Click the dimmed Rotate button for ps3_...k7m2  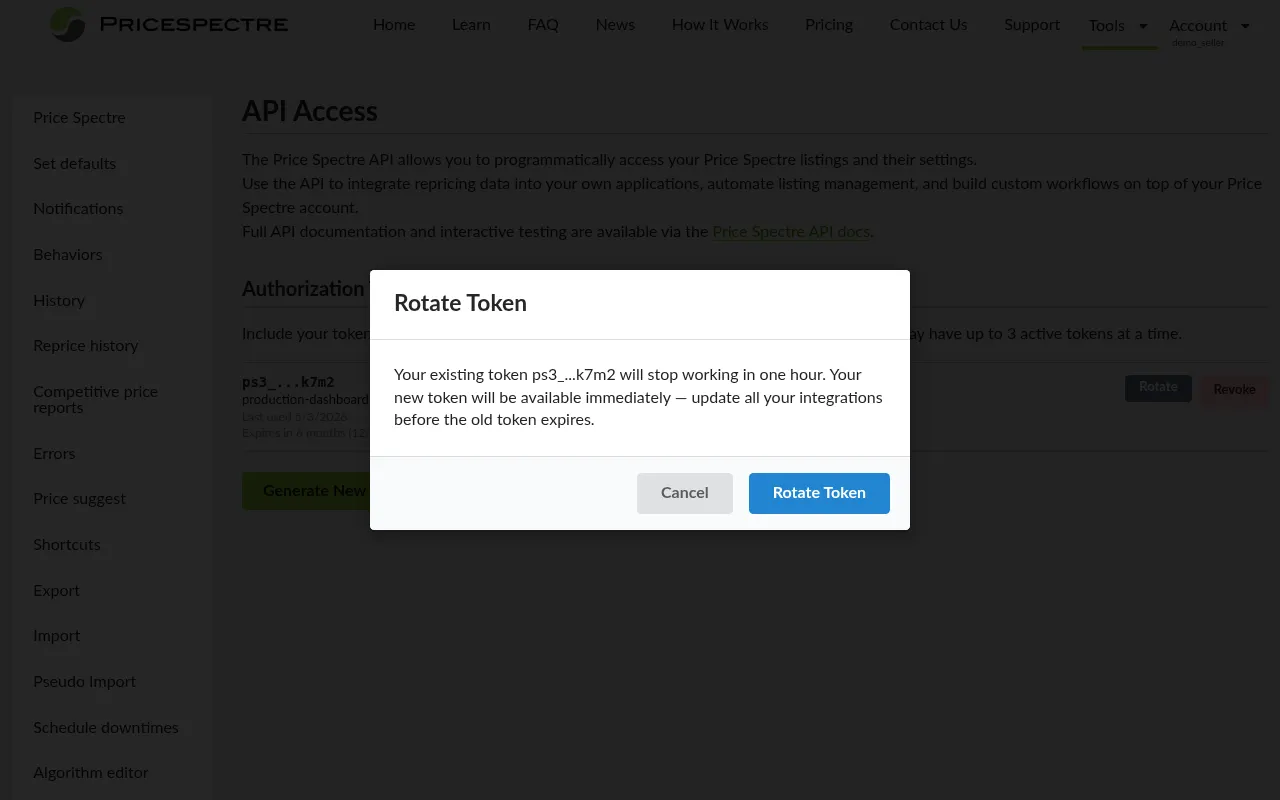[x=1158, y=388]
